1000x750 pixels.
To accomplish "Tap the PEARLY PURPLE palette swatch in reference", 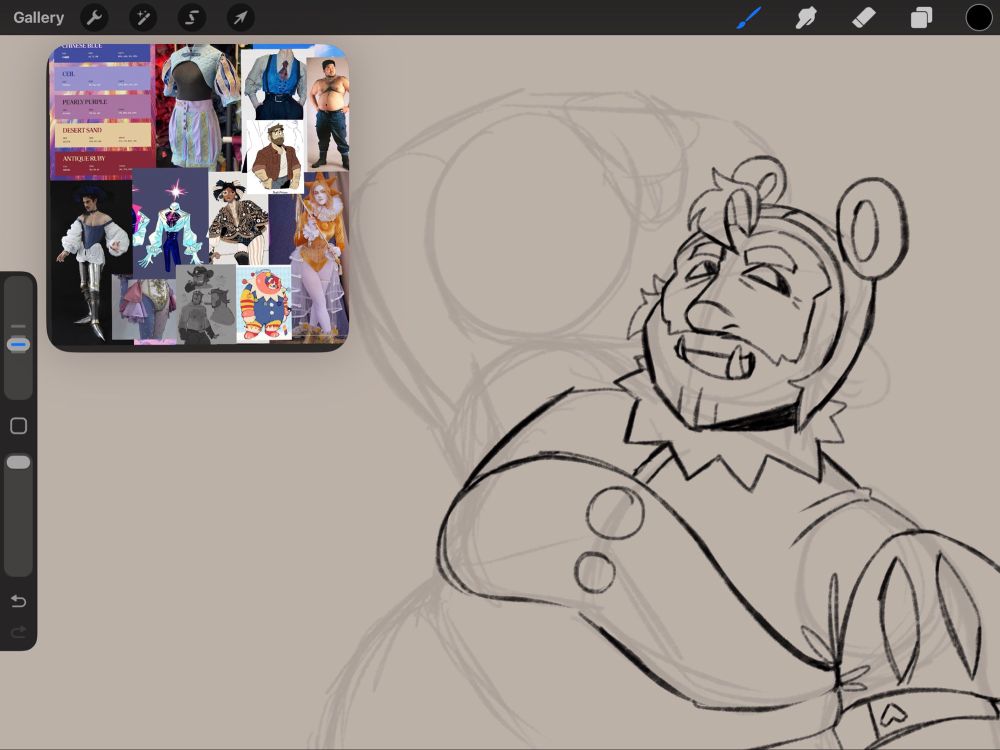I will pyautogui.click(x=103, y=107).
